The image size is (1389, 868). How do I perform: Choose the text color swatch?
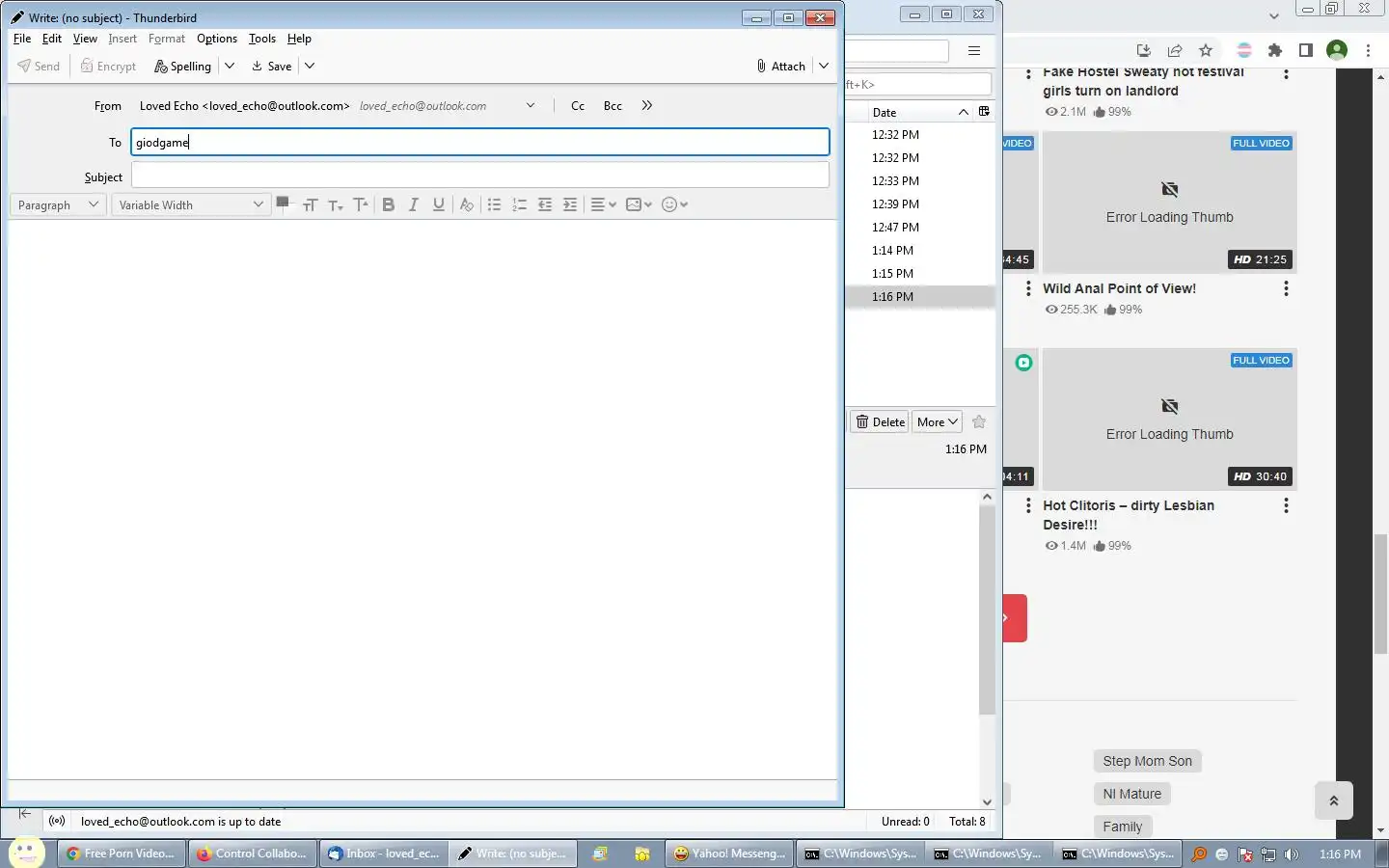[283, 203]
